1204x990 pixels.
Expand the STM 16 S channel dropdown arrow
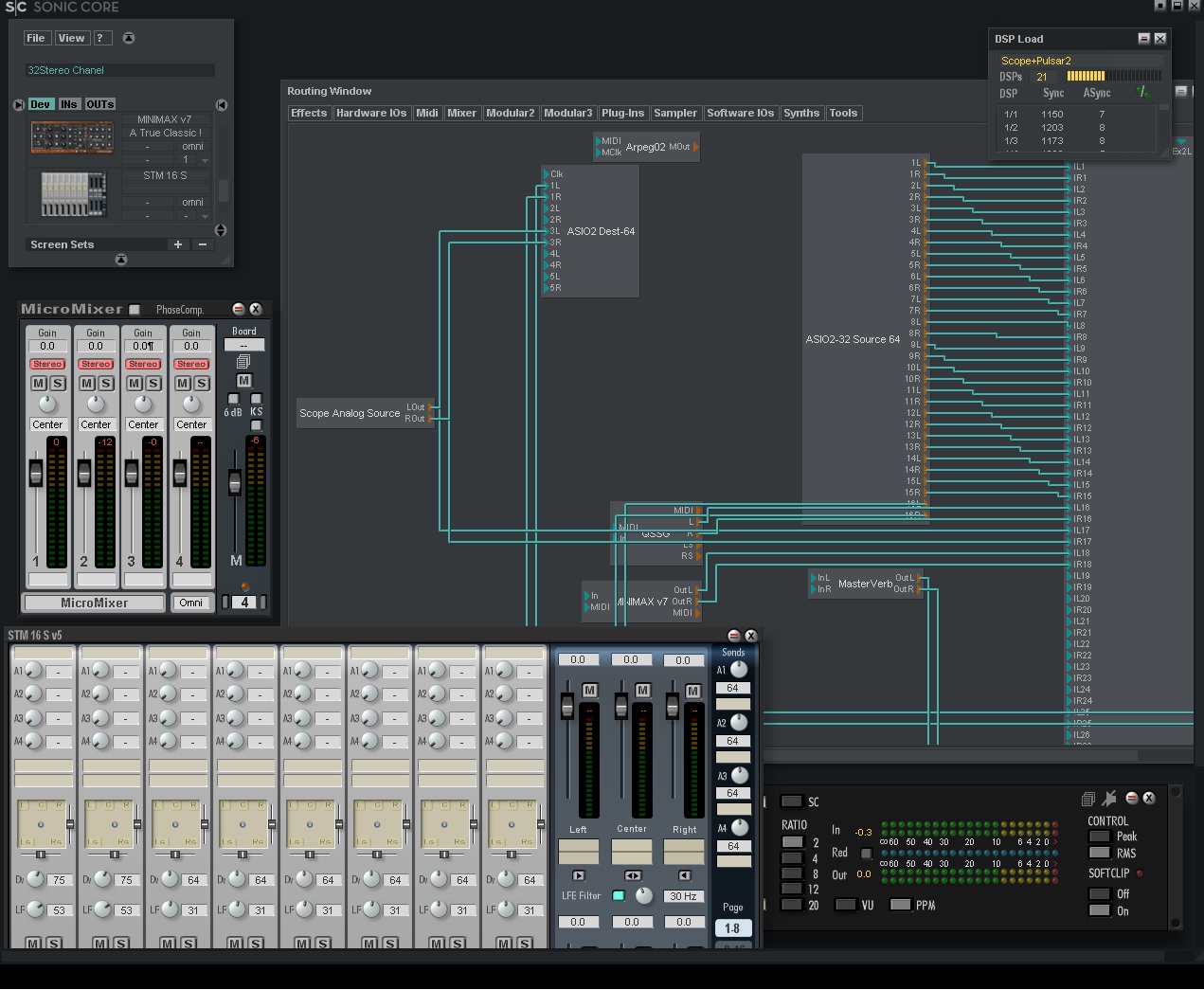pos(205,216)
